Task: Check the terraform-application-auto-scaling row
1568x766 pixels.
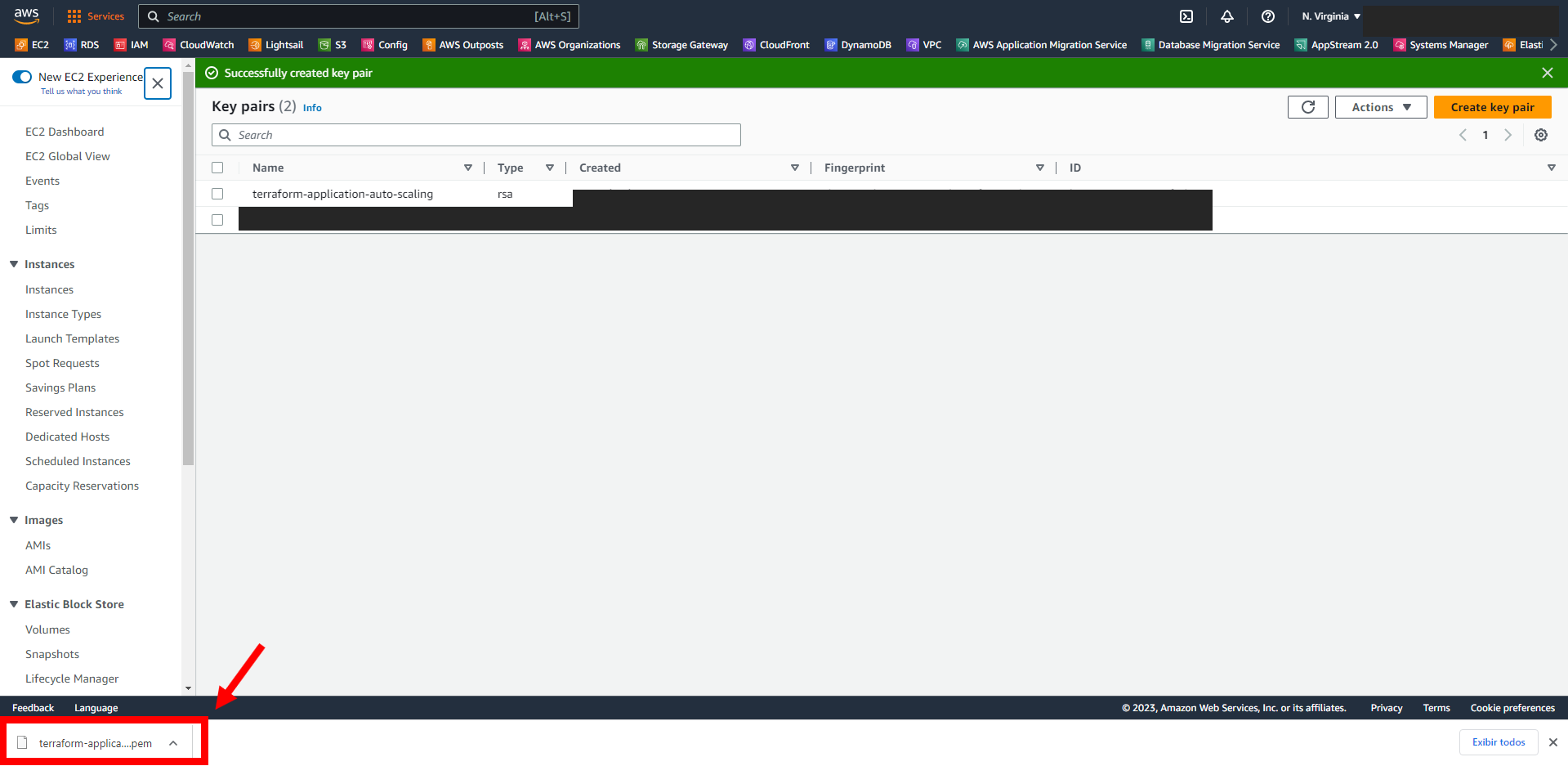Action: [217, 194]
